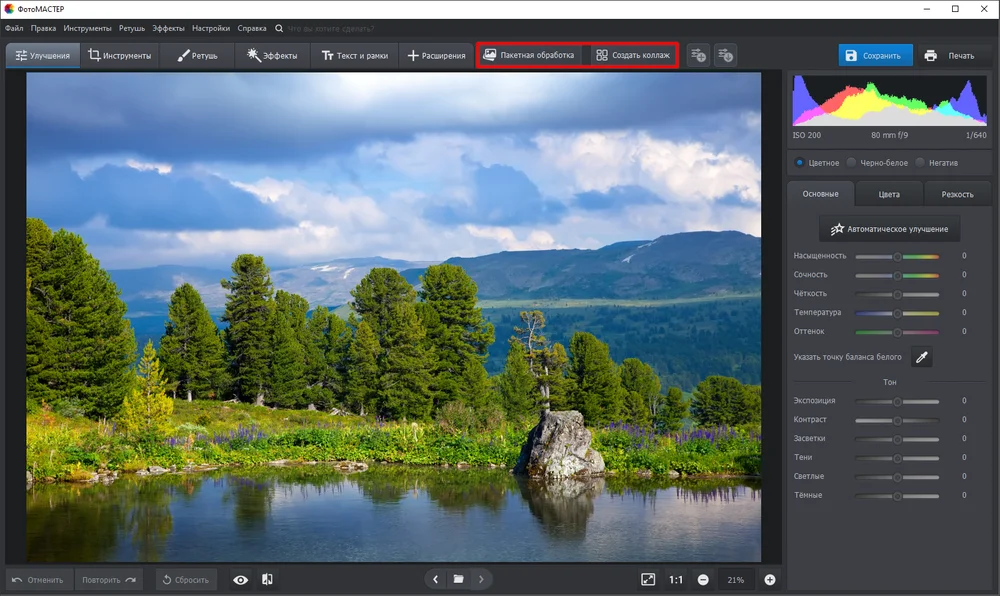Go to the previous photo with the left arrow
1000x596 pixels.
tap(436, 579)
